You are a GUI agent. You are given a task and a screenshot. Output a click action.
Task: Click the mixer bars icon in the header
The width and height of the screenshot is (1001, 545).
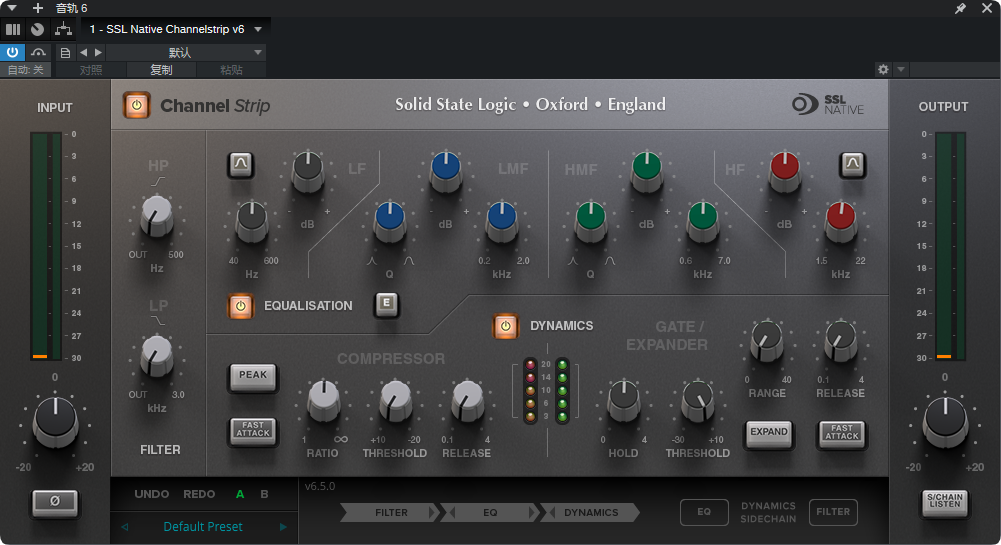pyautogui.click(x=13, y=29)
